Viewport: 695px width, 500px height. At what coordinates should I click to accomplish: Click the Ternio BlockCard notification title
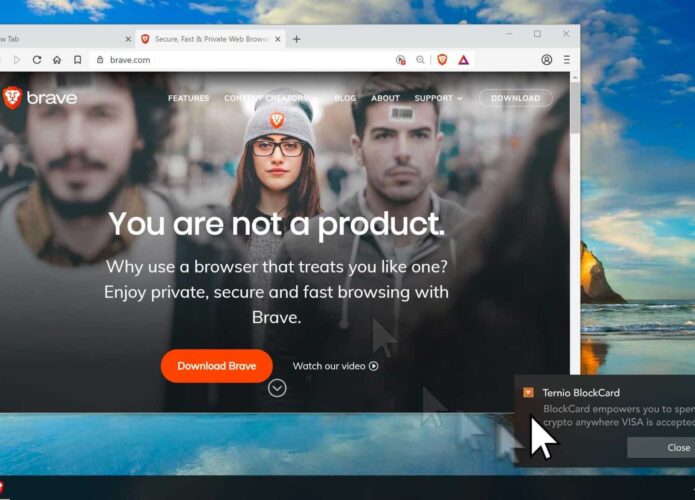coord(581,393)
